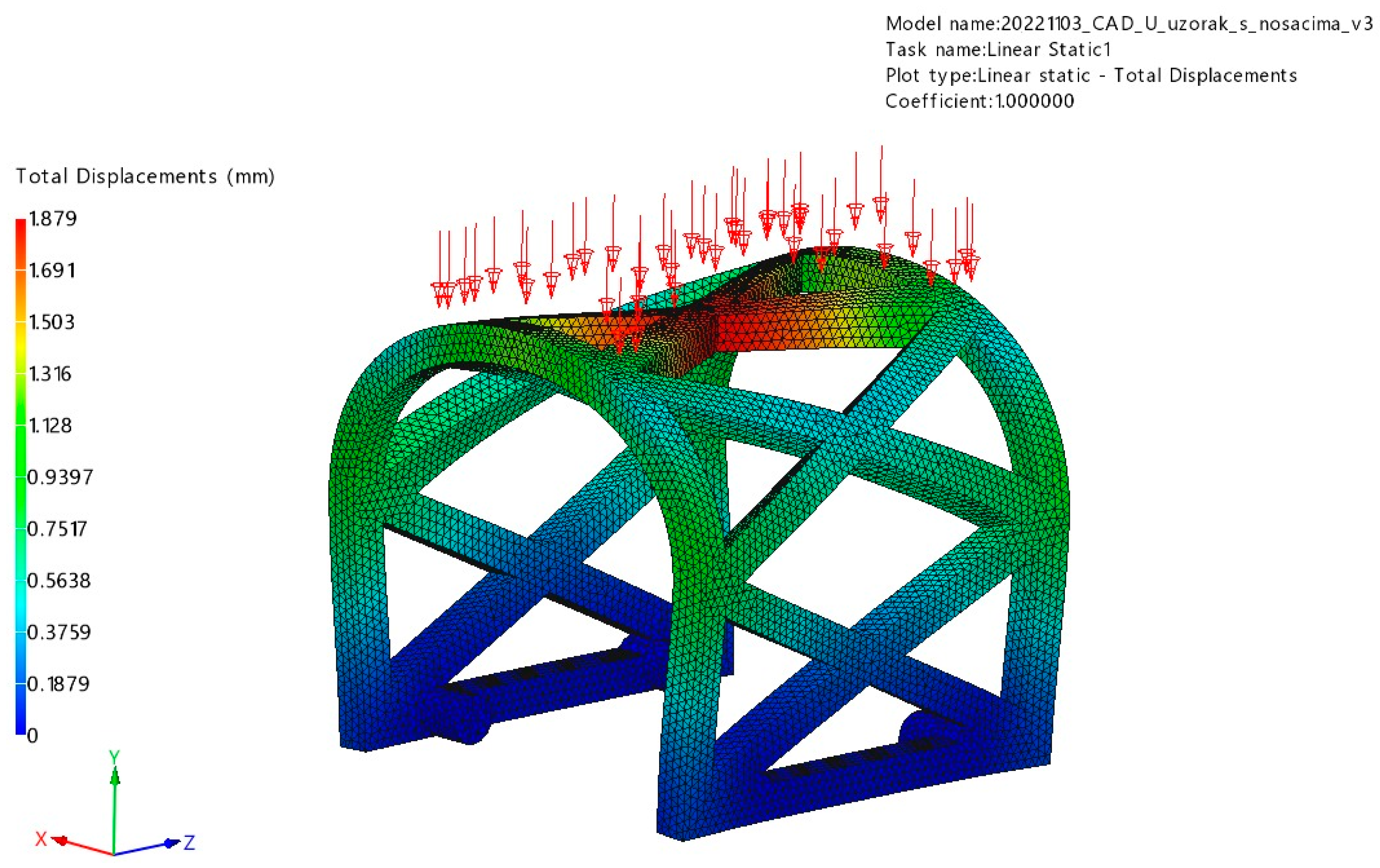Click the Coefficient 1.000000 label
The width and height of the screenshot is (1380, 868).
click(x=979, y=101)
